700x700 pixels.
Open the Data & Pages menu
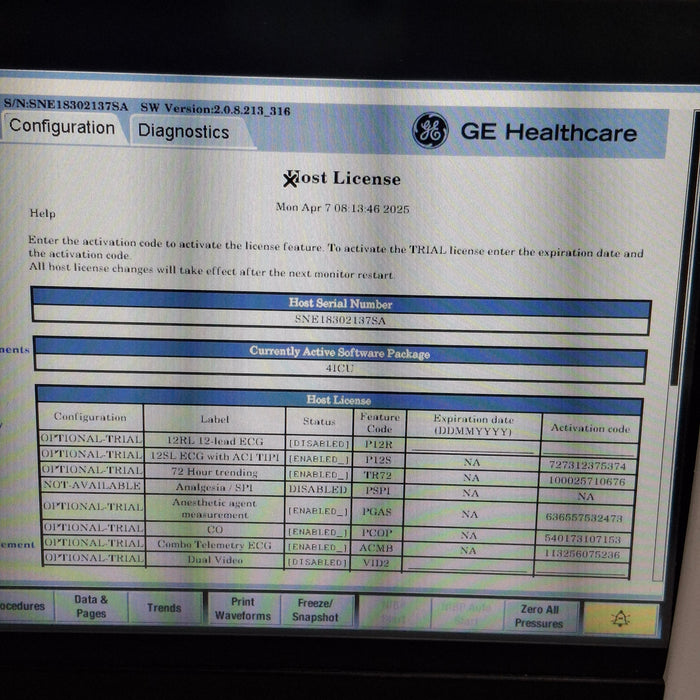(91, 606)
